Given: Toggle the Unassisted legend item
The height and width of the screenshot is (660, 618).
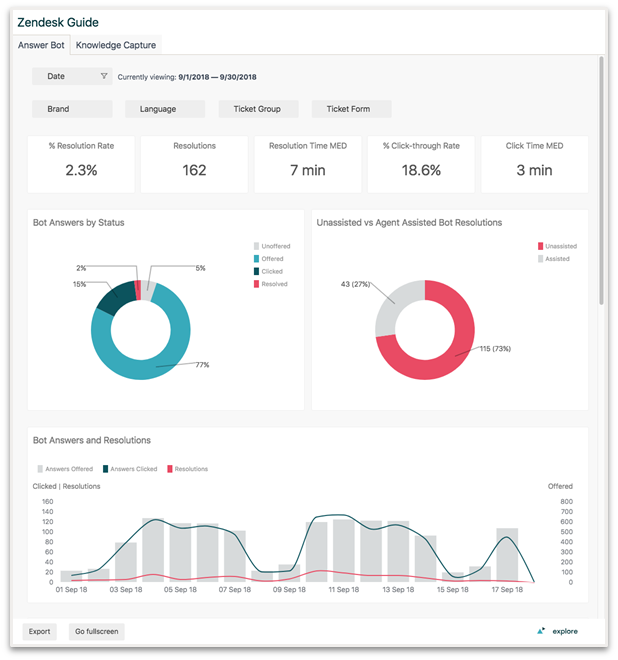Looking at the screenshot, I should (557, 246).
